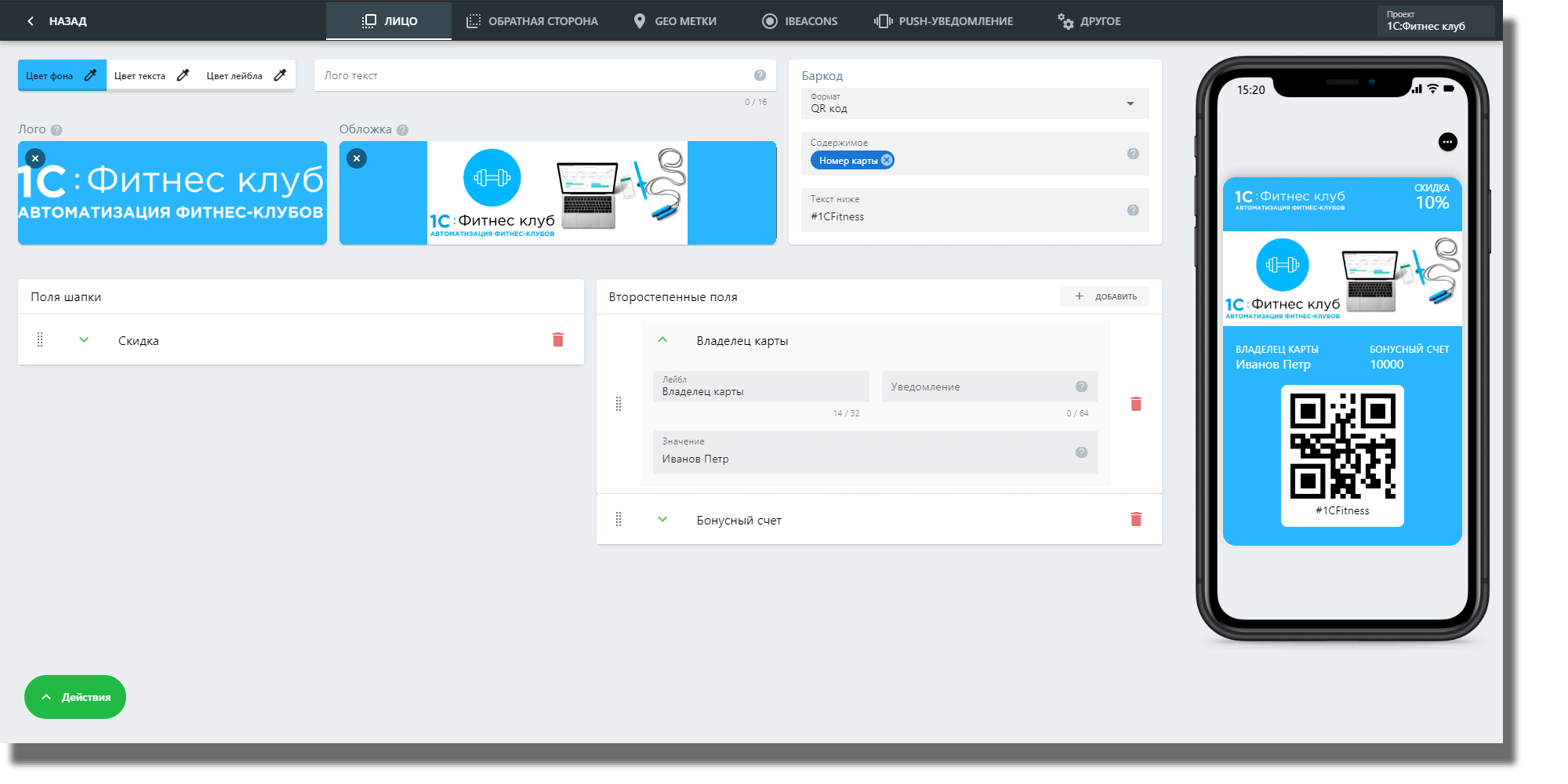Collapse the Владелец карты field
Viewport: 1568px width, 784px height.
coord(662,339)
